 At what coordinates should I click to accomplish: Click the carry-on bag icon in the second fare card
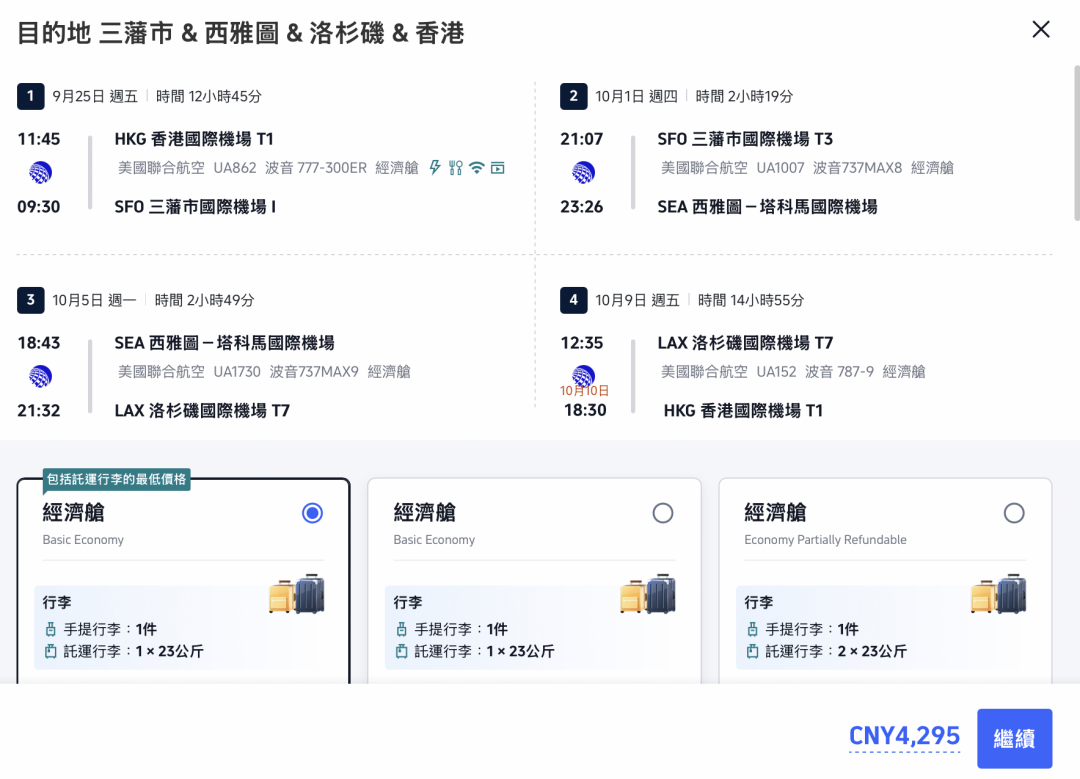(x=402, y=629)
